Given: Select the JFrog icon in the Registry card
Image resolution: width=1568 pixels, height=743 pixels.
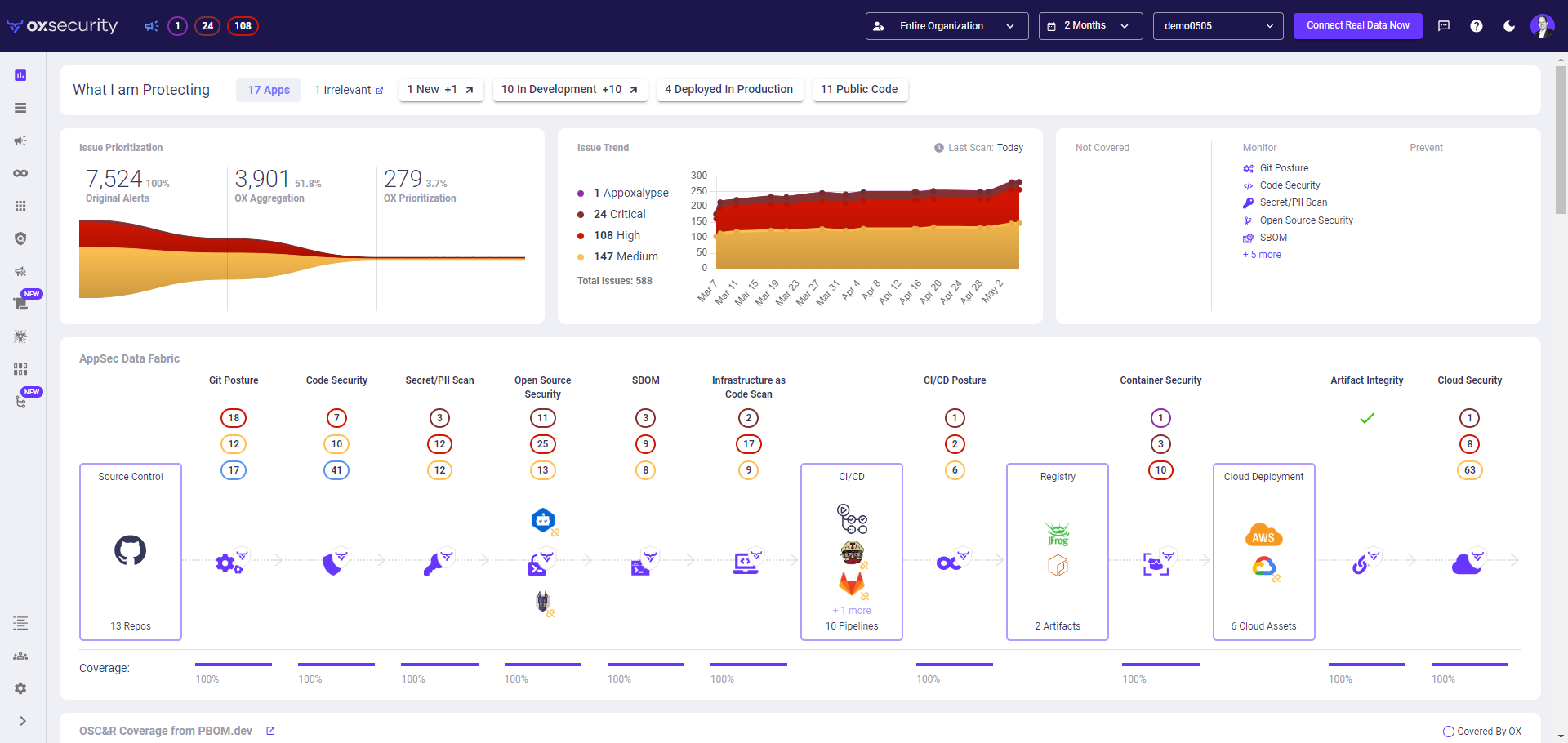Looking at the screenshot, I should (1058, 535).
